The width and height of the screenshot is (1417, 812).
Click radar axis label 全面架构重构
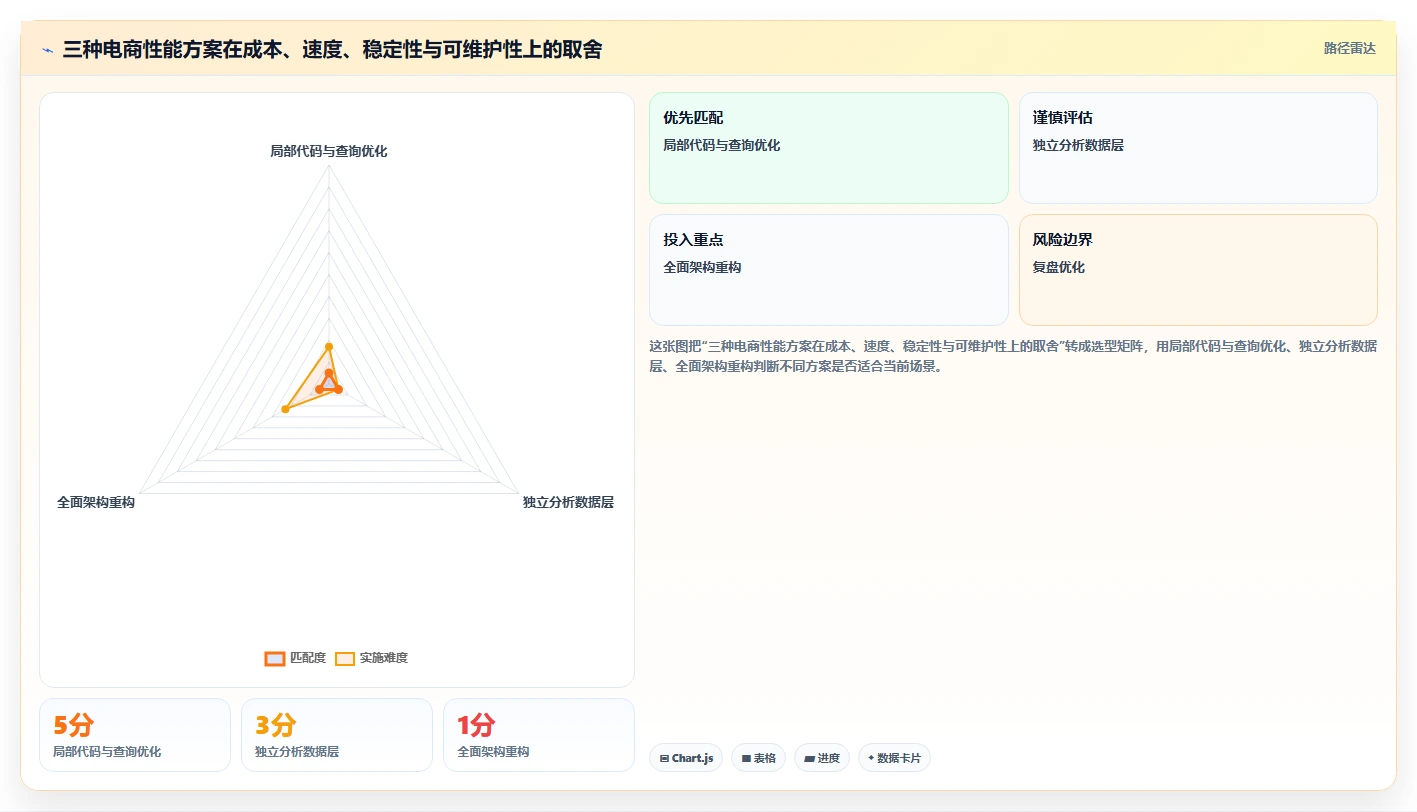tap(96, 502)
